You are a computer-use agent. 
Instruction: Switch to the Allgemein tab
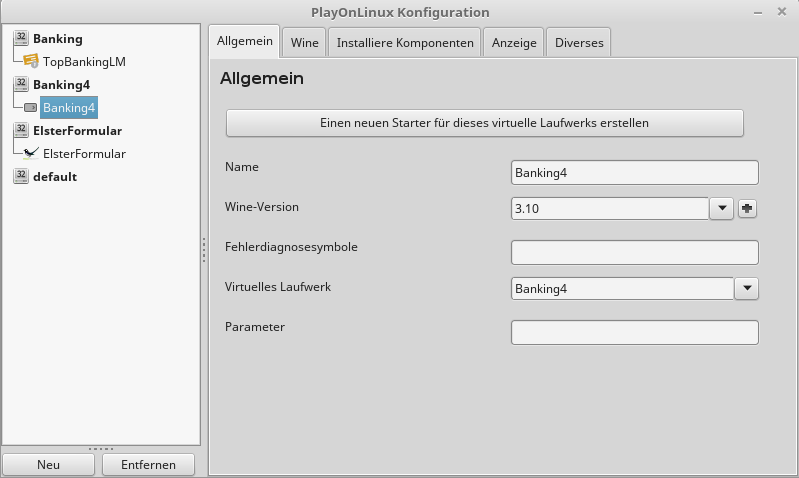click(x=245, y=41)
